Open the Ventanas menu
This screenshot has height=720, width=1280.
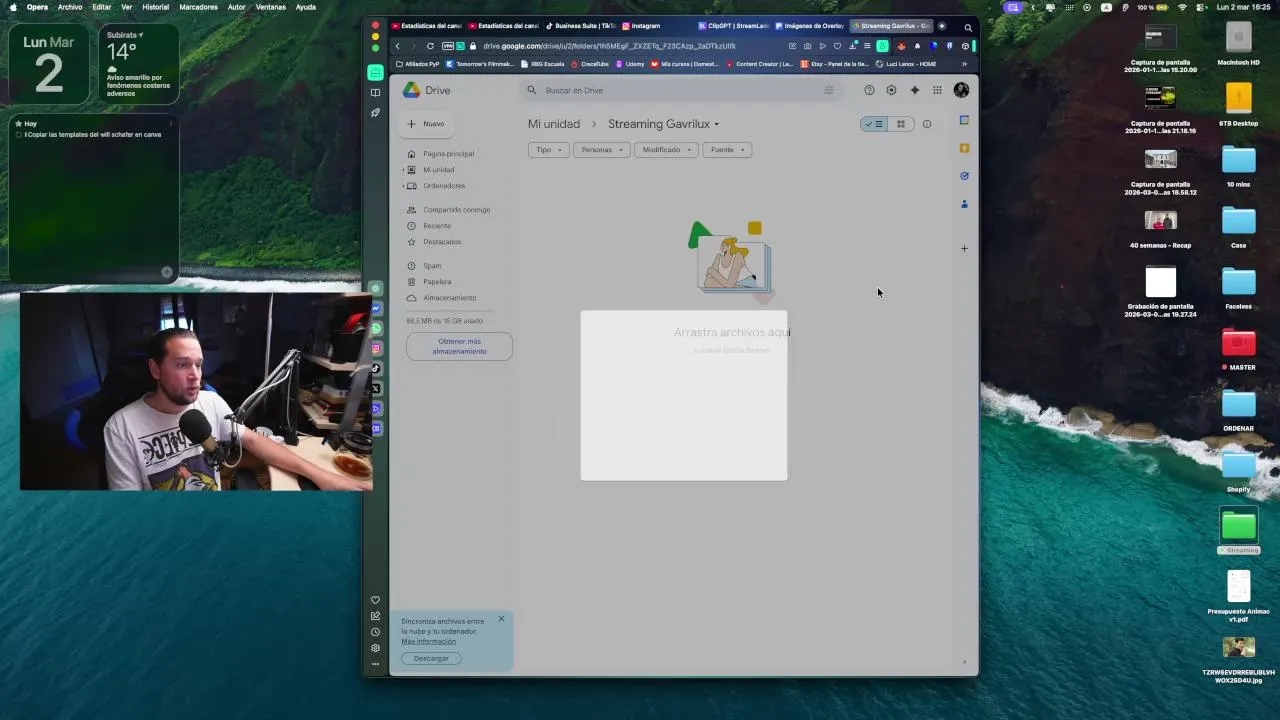(271, 7)
